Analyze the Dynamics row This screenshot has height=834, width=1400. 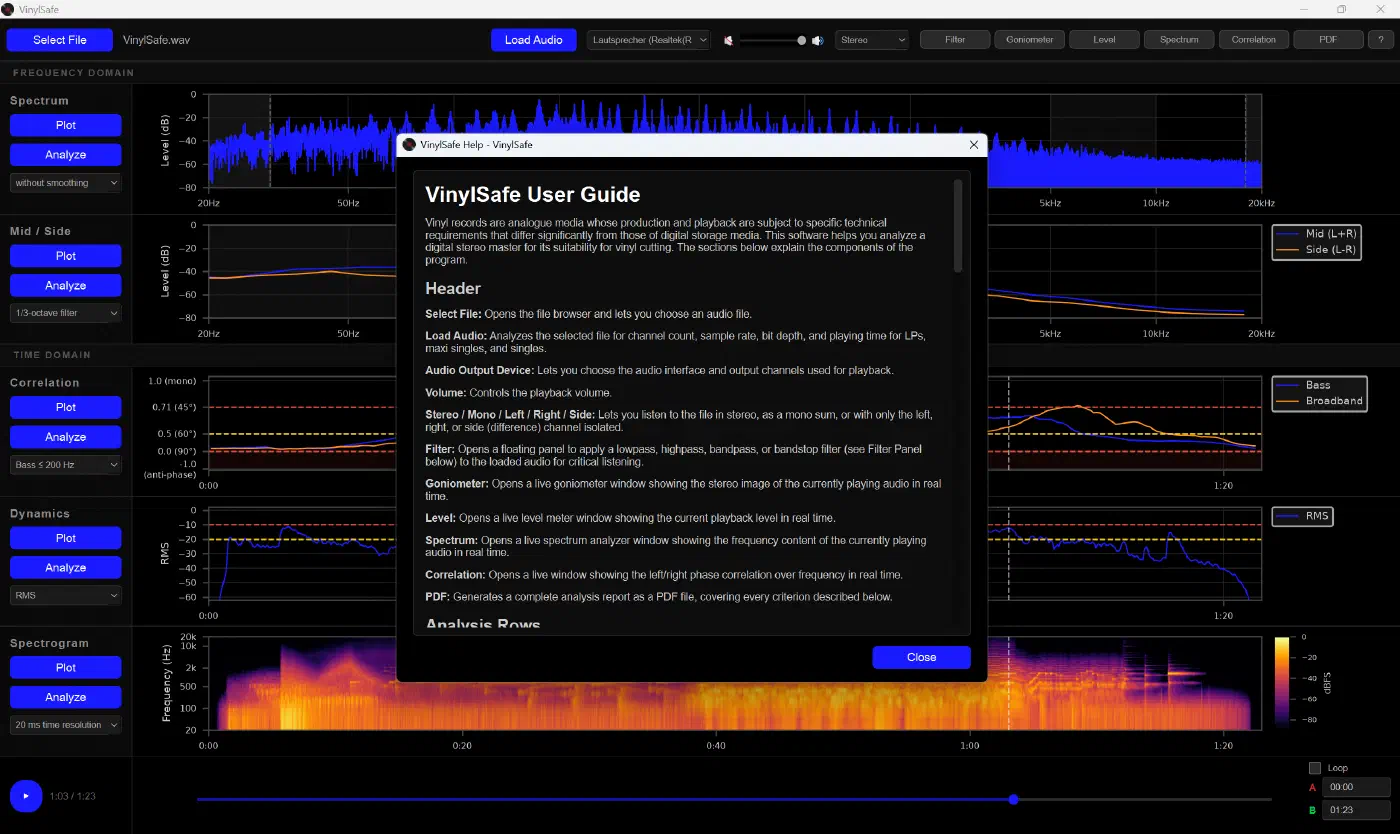tap(66, 567)
